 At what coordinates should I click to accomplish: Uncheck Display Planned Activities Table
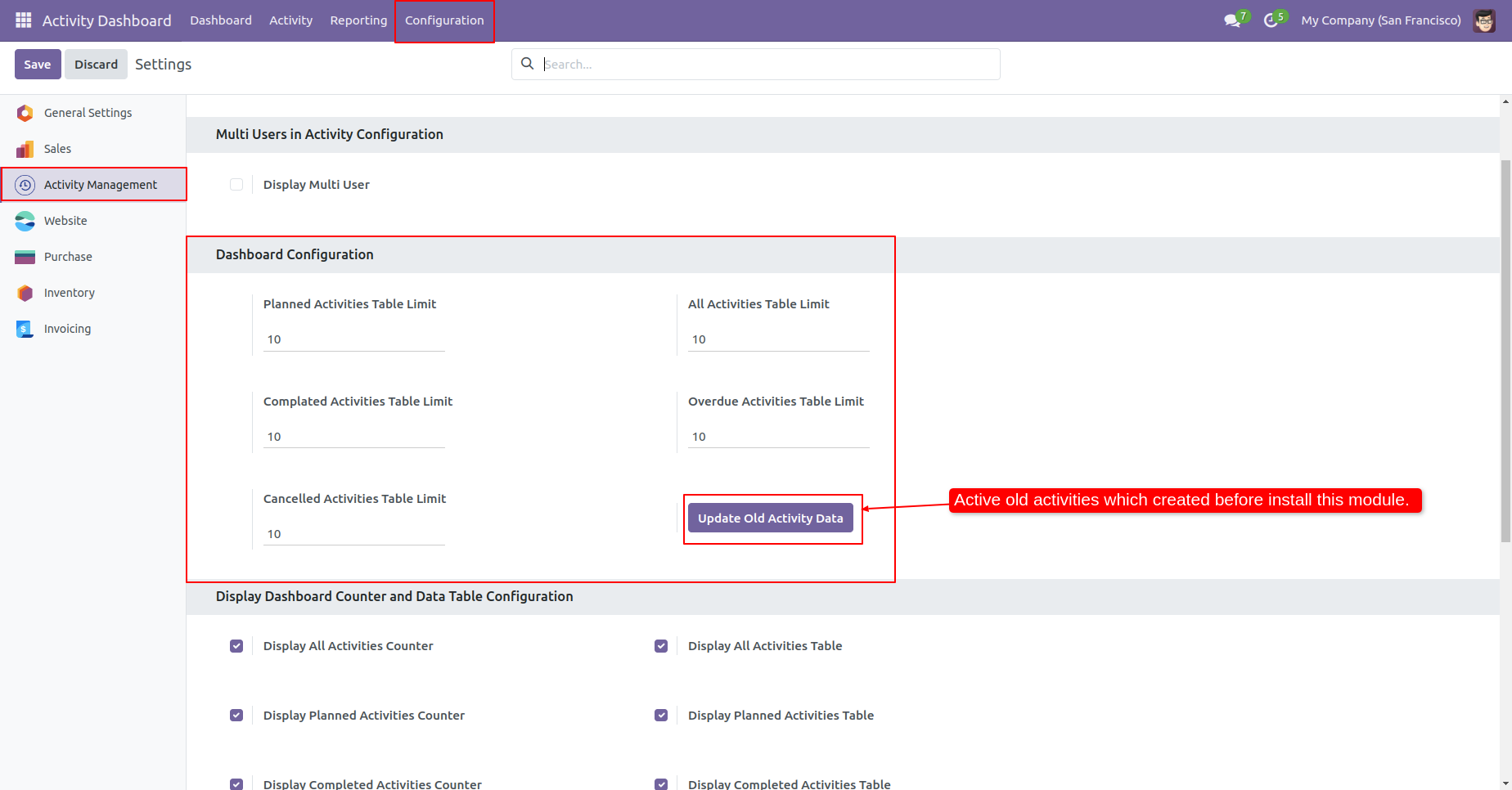tap(661, 716)
